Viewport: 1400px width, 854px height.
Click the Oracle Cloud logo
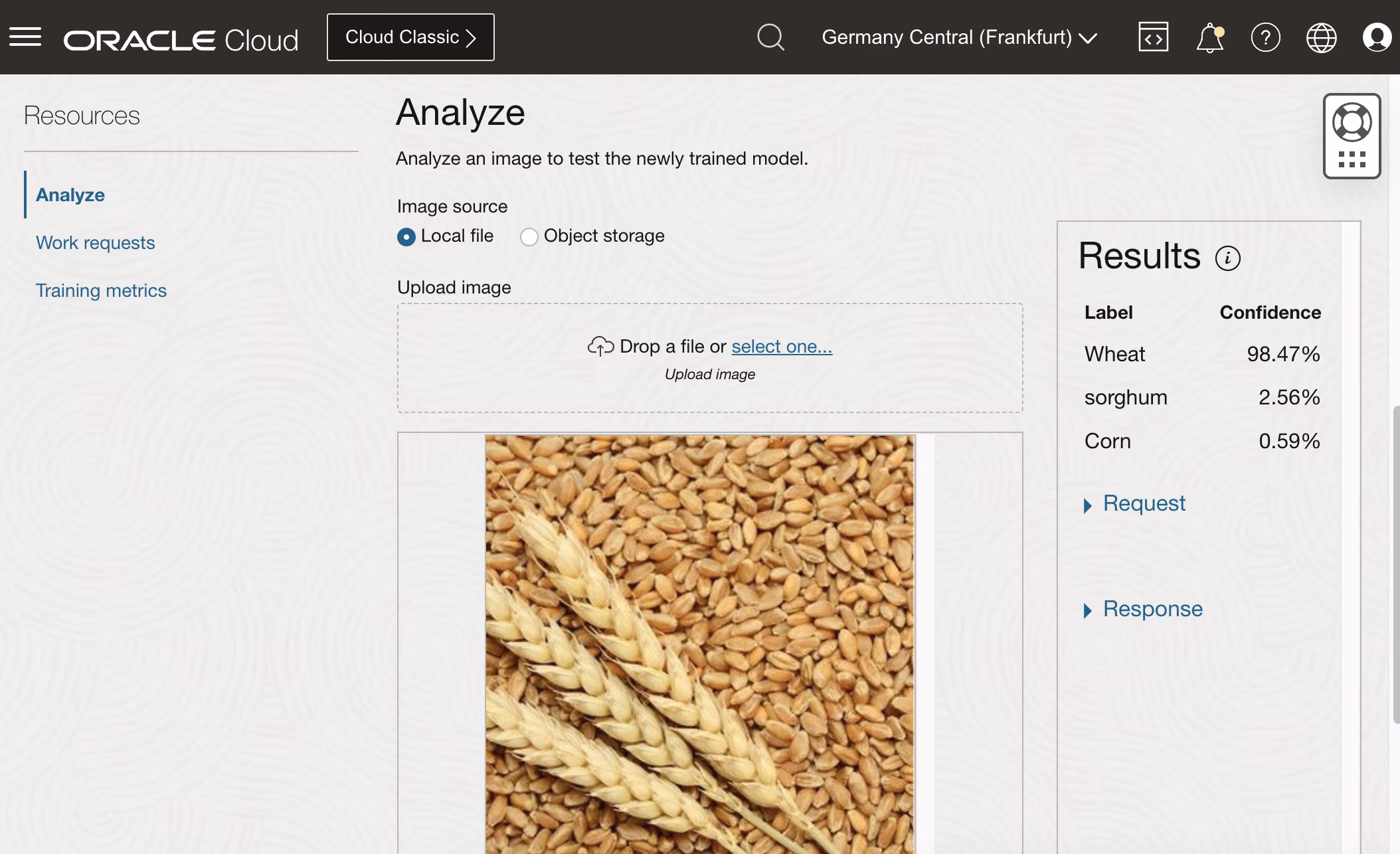181,40
